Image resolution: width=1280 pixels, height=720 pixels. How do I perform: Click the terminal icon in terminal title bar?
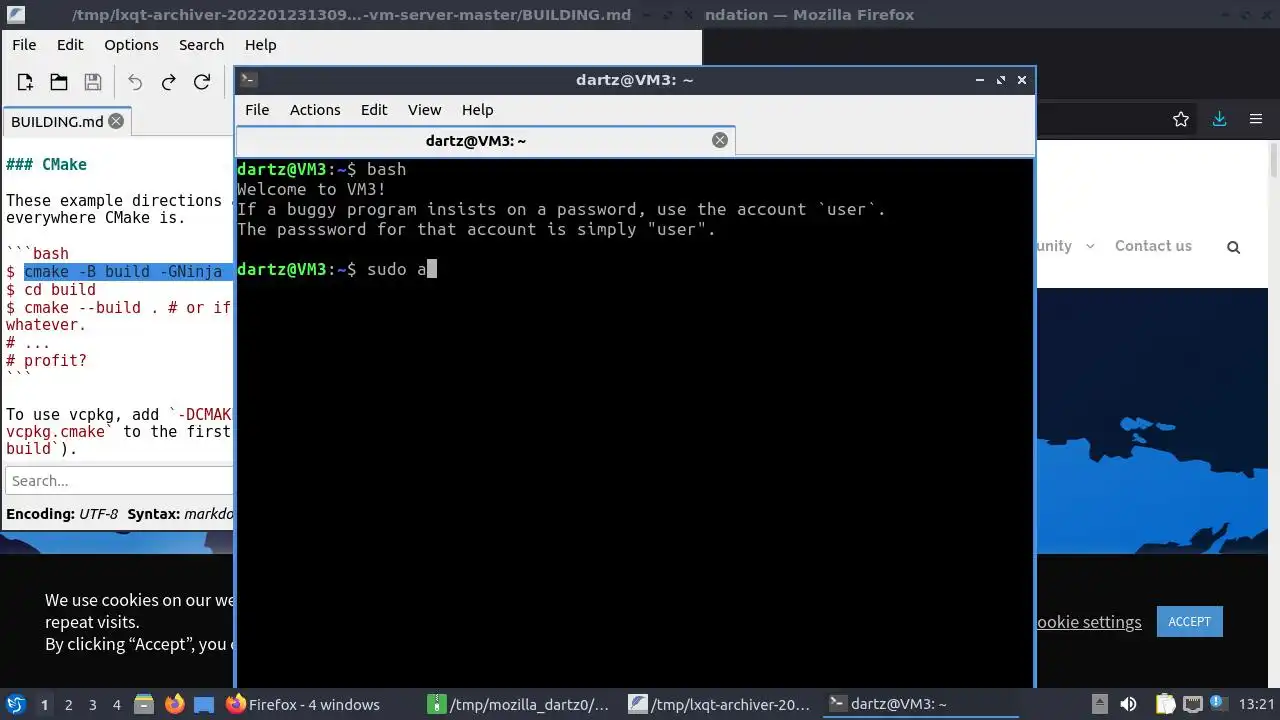click(249, 80)
